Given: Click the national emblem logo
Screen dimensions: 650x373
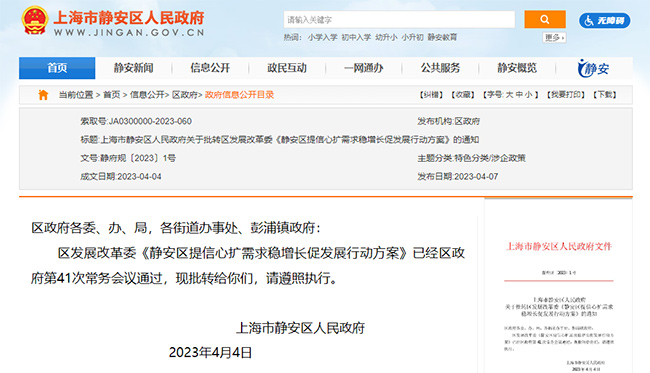Looking at the screenshot, I should pyautogui.click(x=34, y=21).
